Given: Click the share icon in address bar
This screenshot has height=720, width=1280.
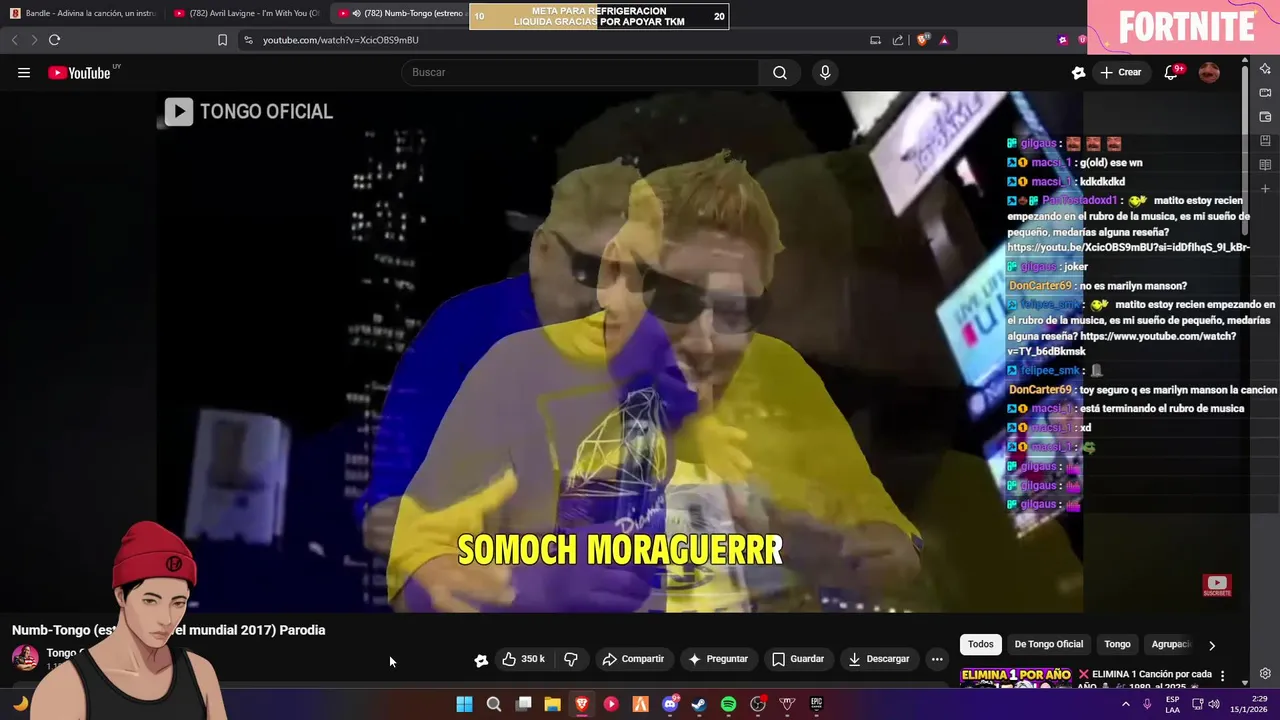Looking at the screenshot, I should pos(897,40).
